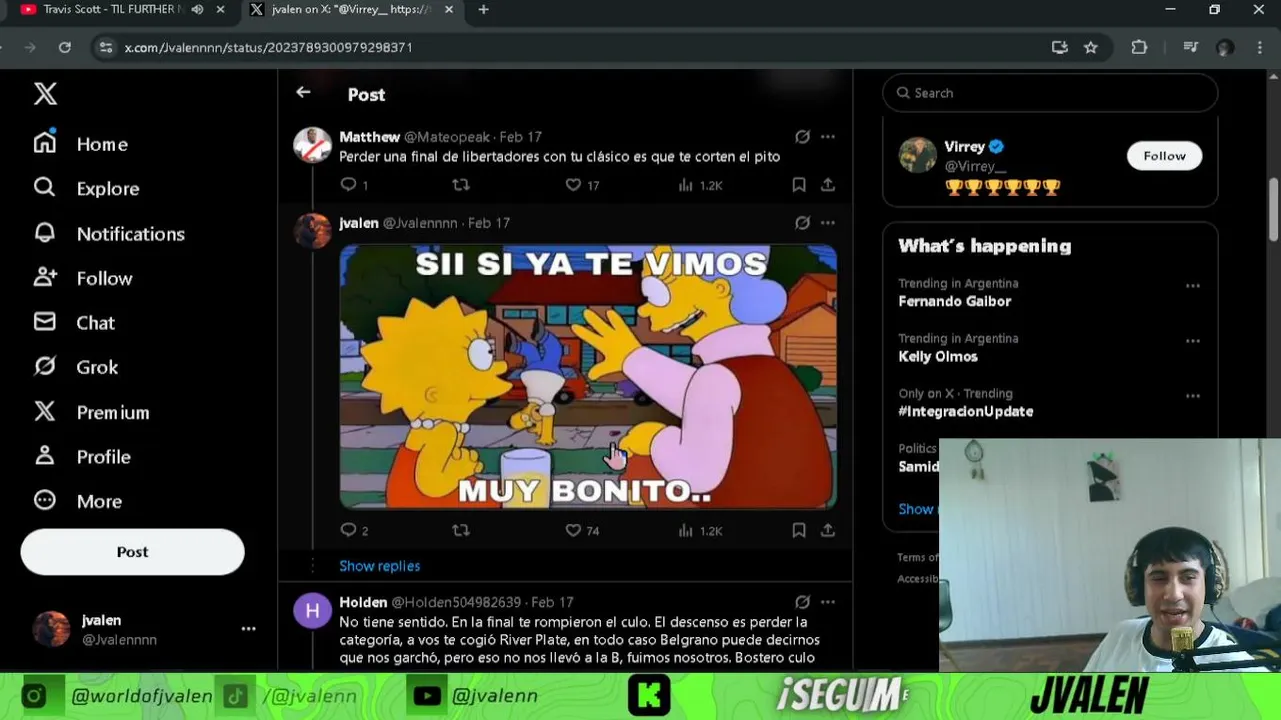Viewport: 1281px width, 720px height.
Task: Open Premium subscription page
Action: (x=91, y=412)
